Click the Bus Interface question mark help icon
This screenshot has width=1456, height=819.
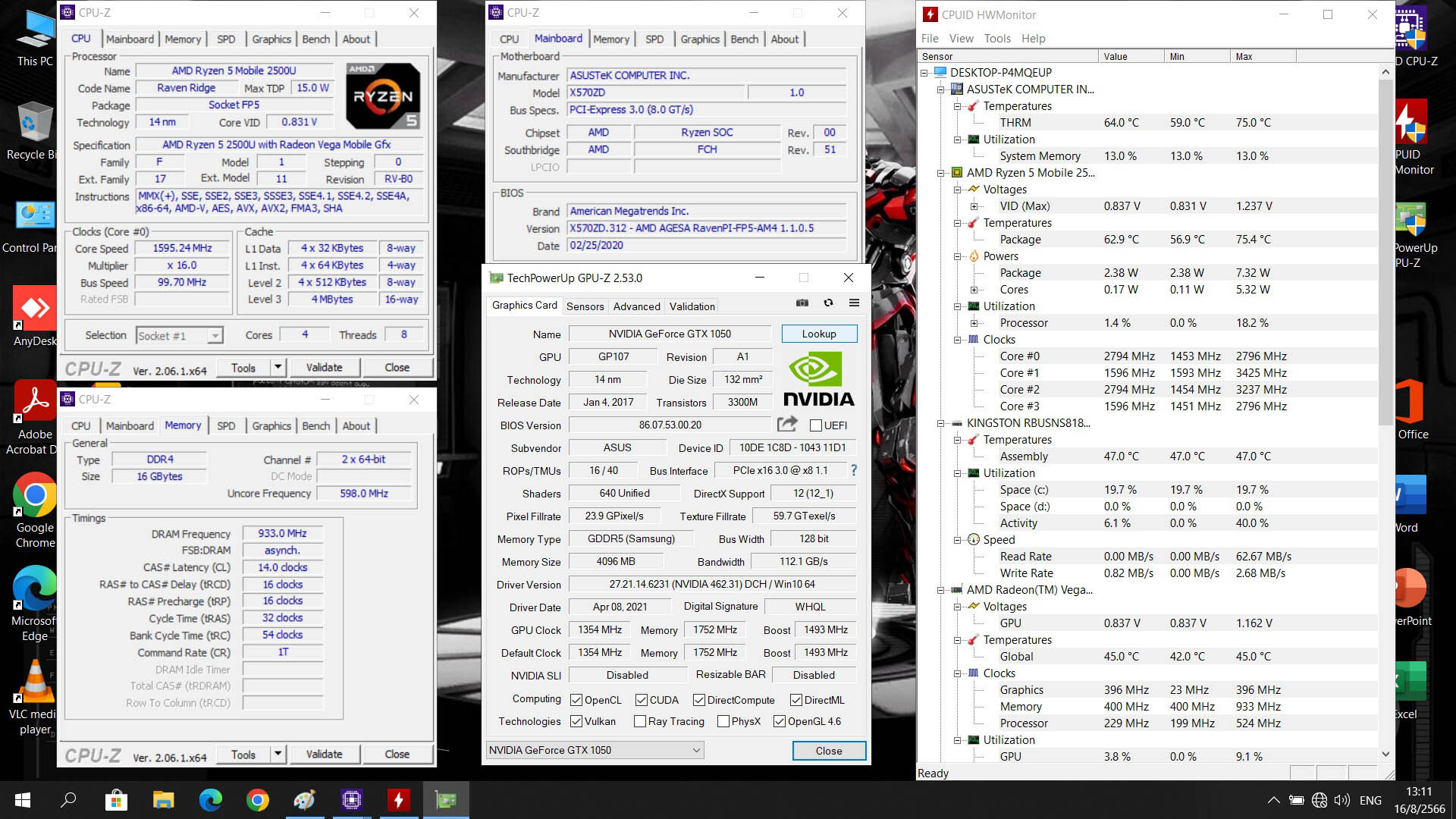[x=854, y=470]
